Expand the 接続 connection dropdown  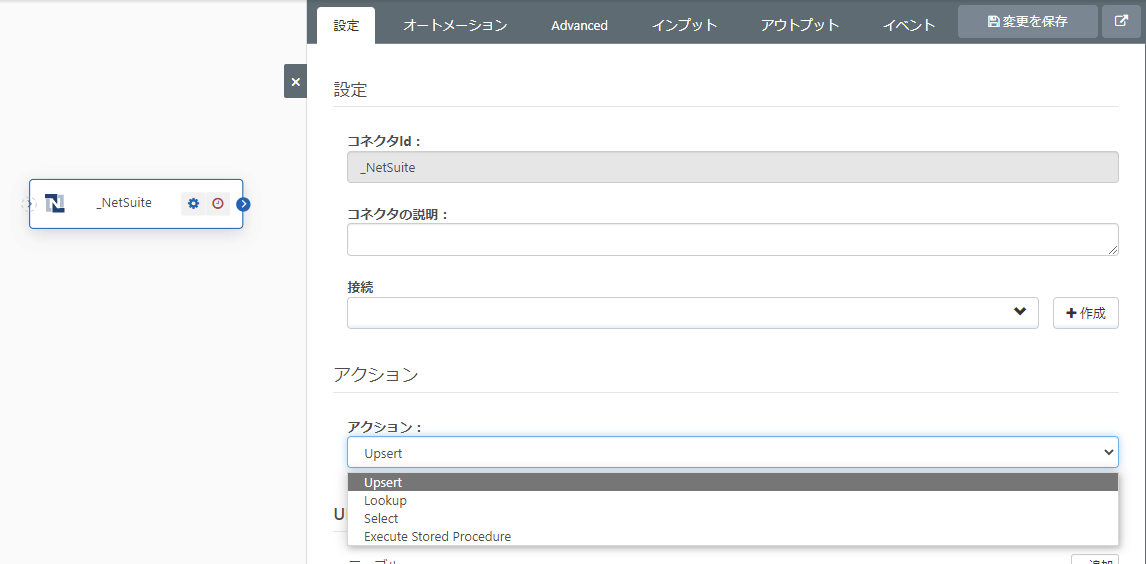pyautogui.click(x=692, y=312)
